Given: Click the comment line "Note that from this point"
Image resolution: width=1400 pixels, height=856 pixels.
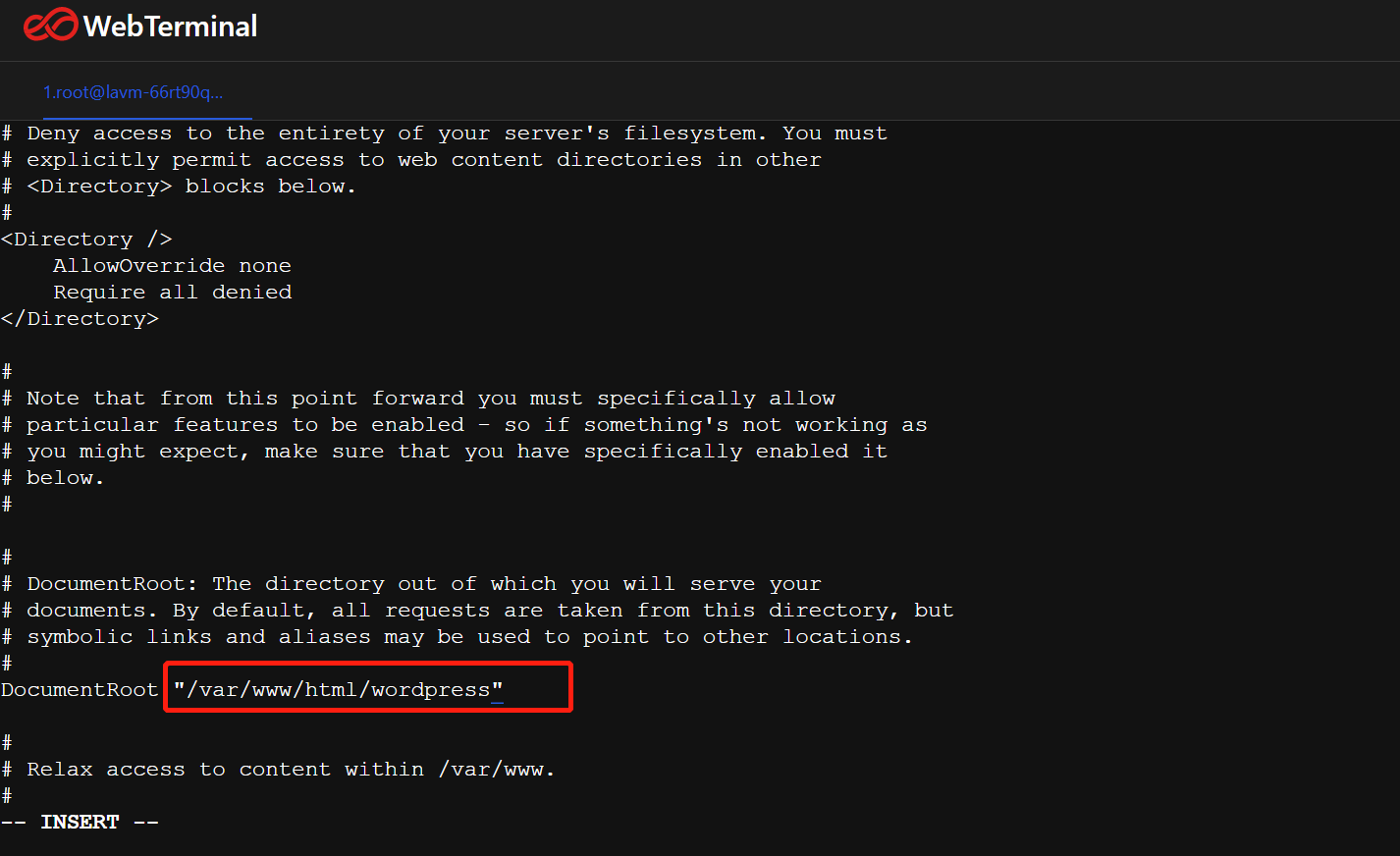Looking at the screenshot, I should pyautogui.click(x=418, y=399).
